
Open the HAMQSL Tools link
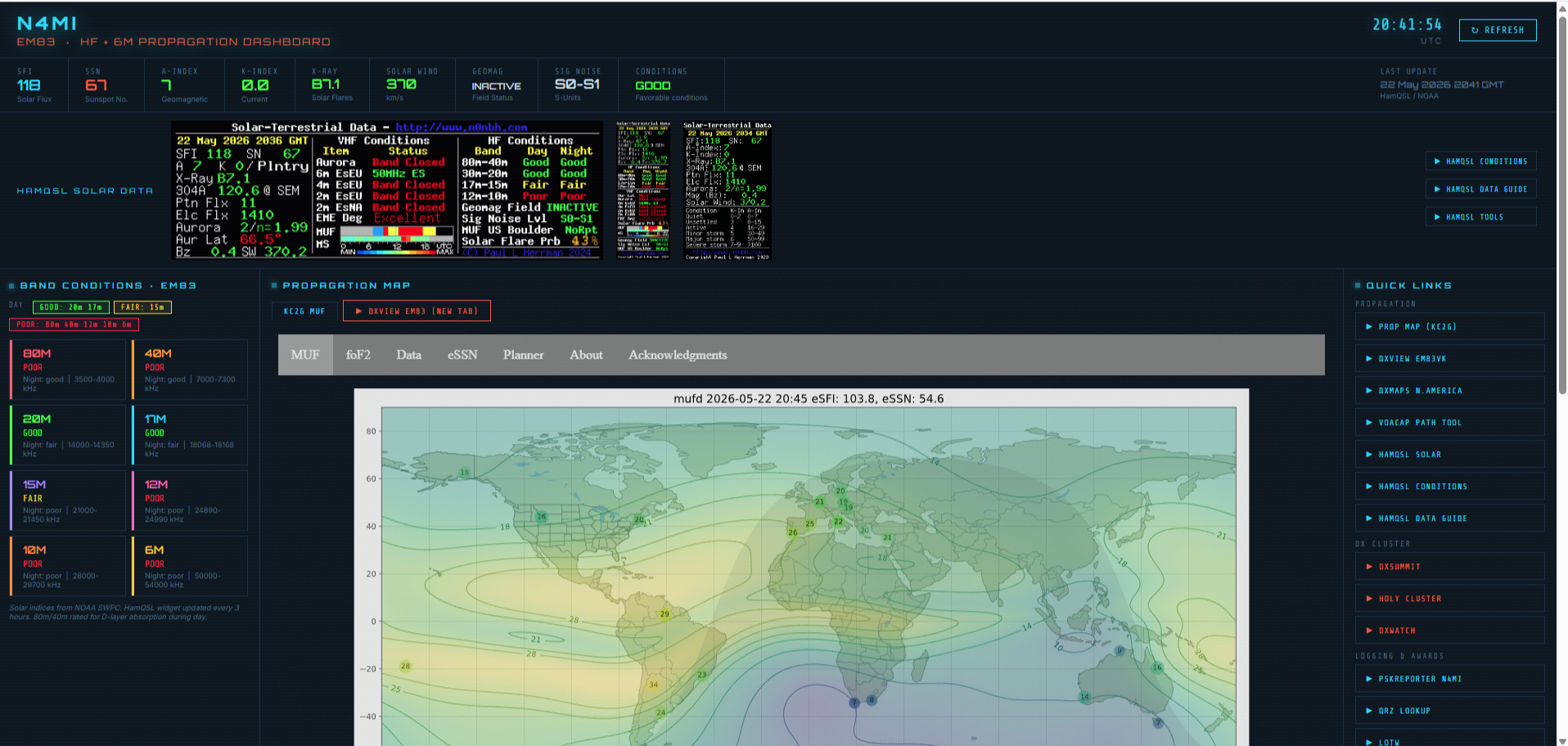(1480, 217)
